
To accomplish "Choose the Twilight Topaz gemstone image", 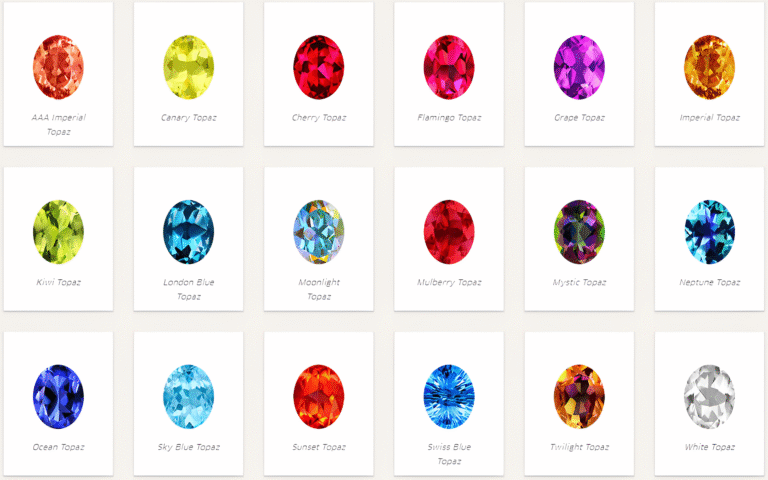I will [x=579, y=396].
